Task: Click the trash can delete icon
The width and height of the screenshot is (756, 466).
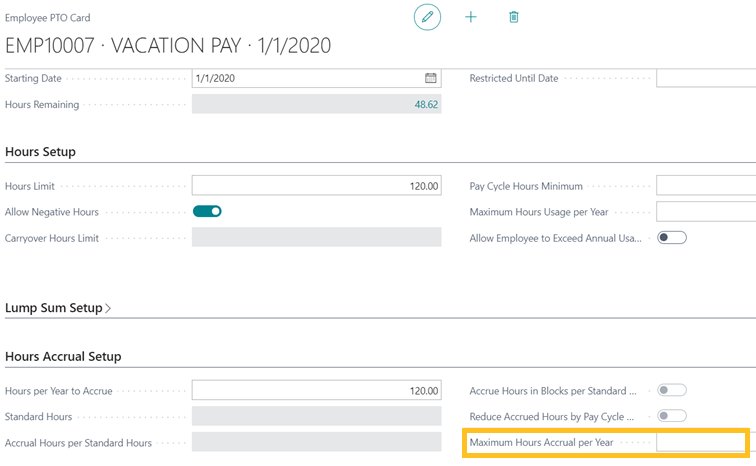Action: coord(514,17)
